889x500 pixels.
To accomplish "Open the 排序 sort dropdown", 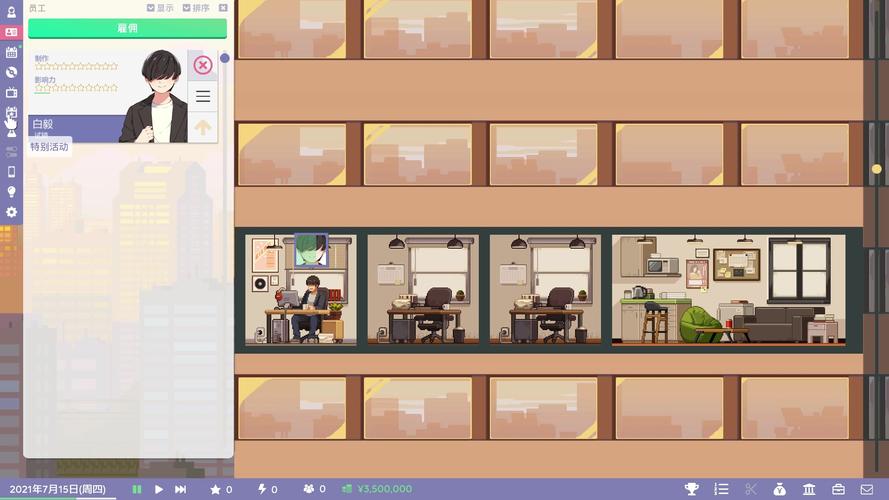I will pyautogui.click(x=196, y=8).
